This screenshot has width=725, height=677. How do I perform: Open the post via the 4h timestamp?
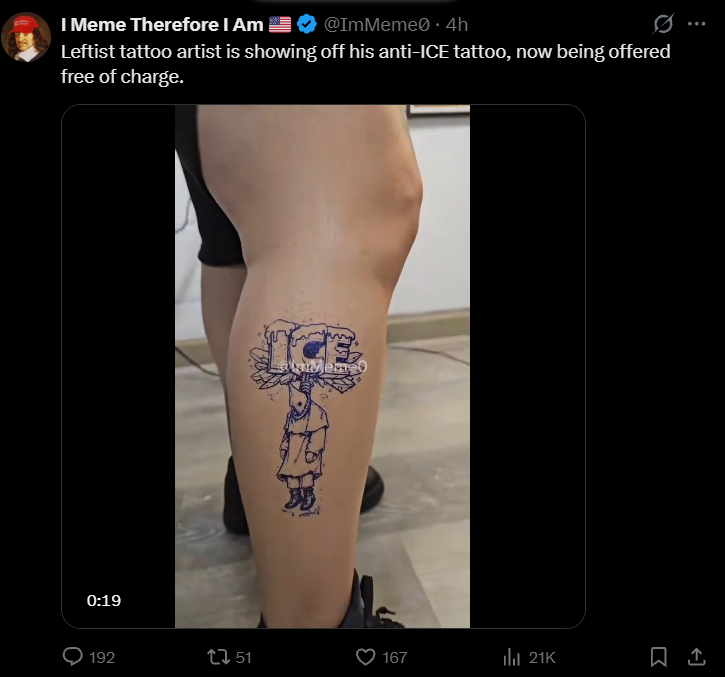click(457, 25)
